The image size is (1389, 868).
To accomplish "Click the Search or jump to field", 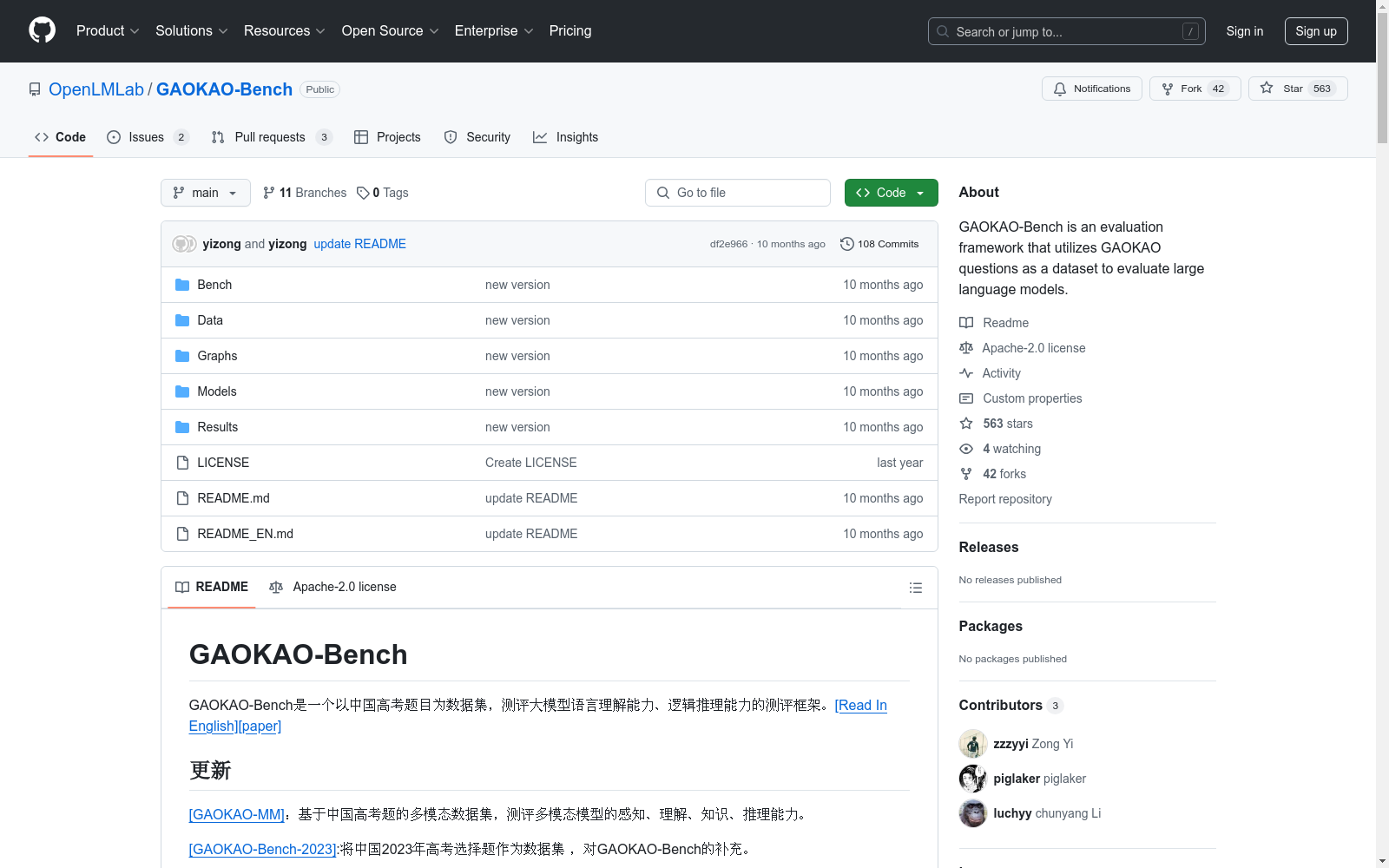I will tap(1067, 31).
